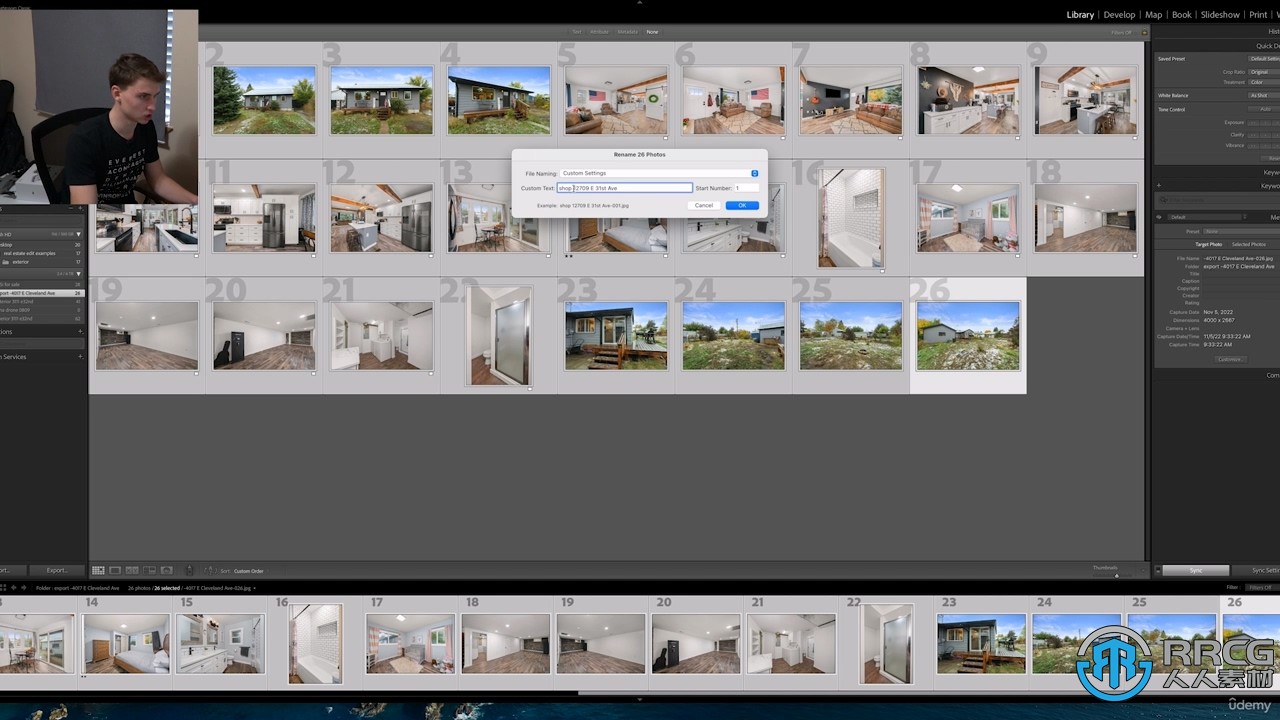The width and height of the screenshot is (1280, 720).
Task: Click the exterior folder icon
Action: pyautogui.click(x=6, y=262)
